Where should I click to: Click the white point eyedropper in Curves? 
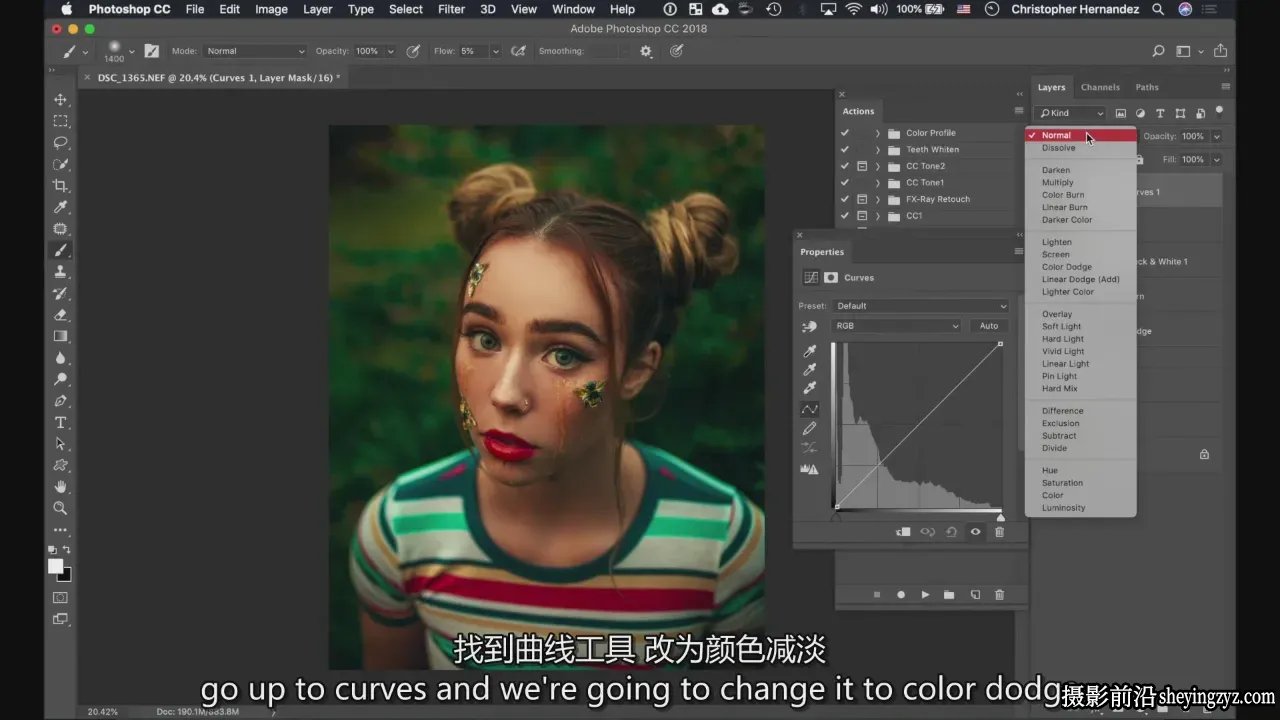[810, 388]
